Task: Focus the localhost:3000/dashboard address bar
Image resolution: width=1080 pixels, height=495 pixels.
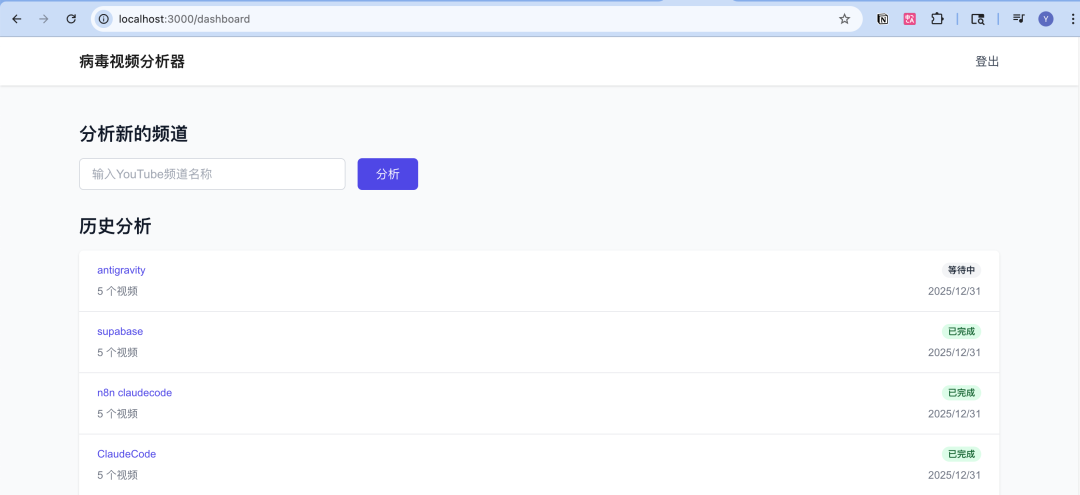Action: (475, 19)
